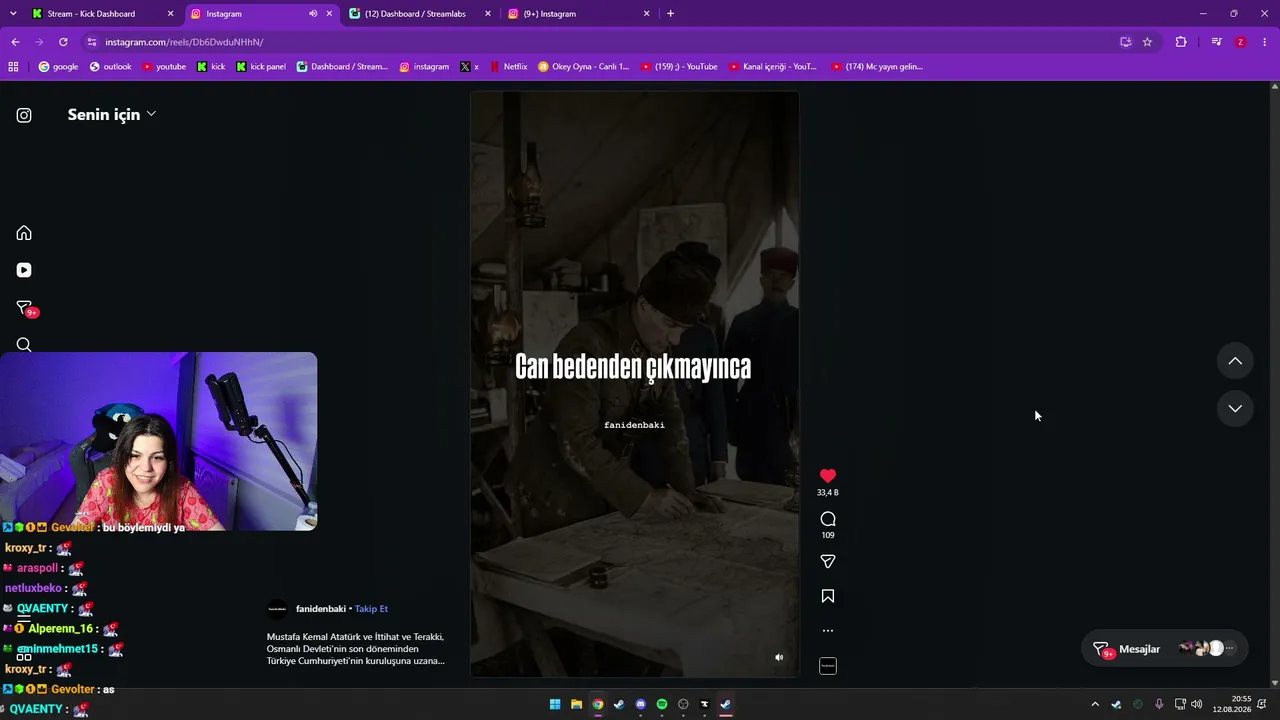This screenshot has width=1280, height=720.
Task: Open the 'Netflix' bookmark
Action: point(508,67)
